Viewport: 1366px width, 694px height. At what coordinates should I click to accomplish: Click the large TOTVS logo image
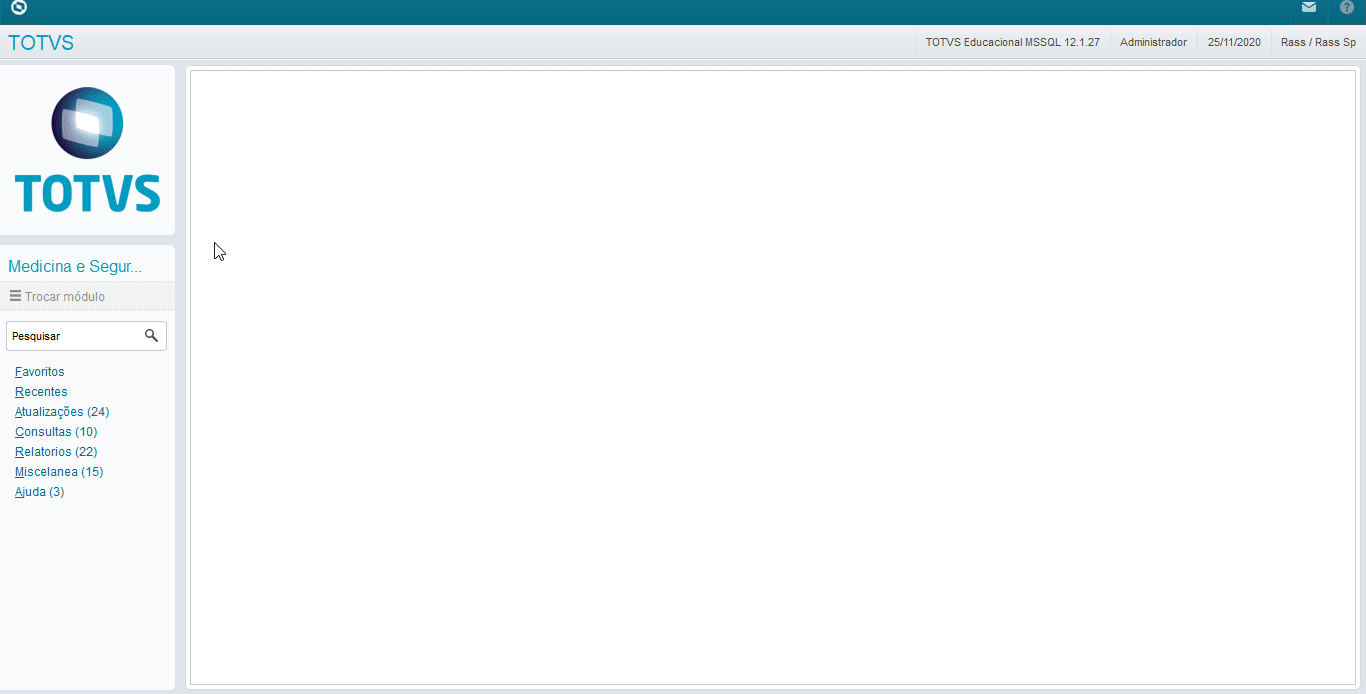(x=87, y=150)
